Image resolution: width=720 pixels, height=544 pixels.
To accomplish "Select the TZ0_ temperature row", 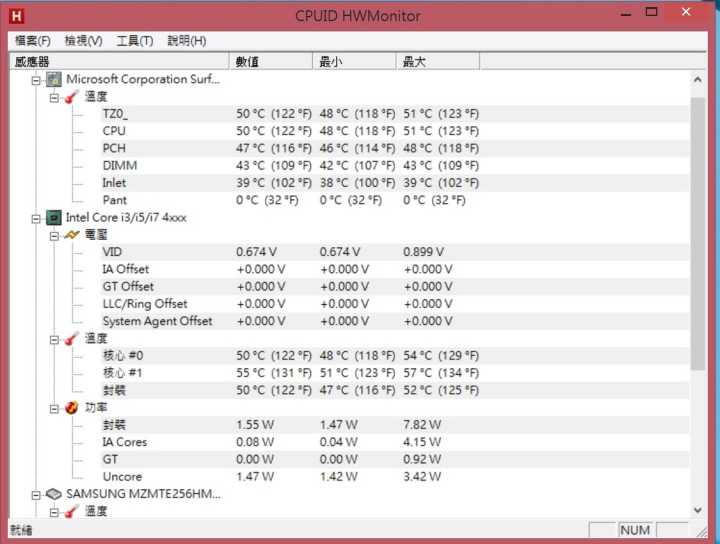I will point(395,114).
